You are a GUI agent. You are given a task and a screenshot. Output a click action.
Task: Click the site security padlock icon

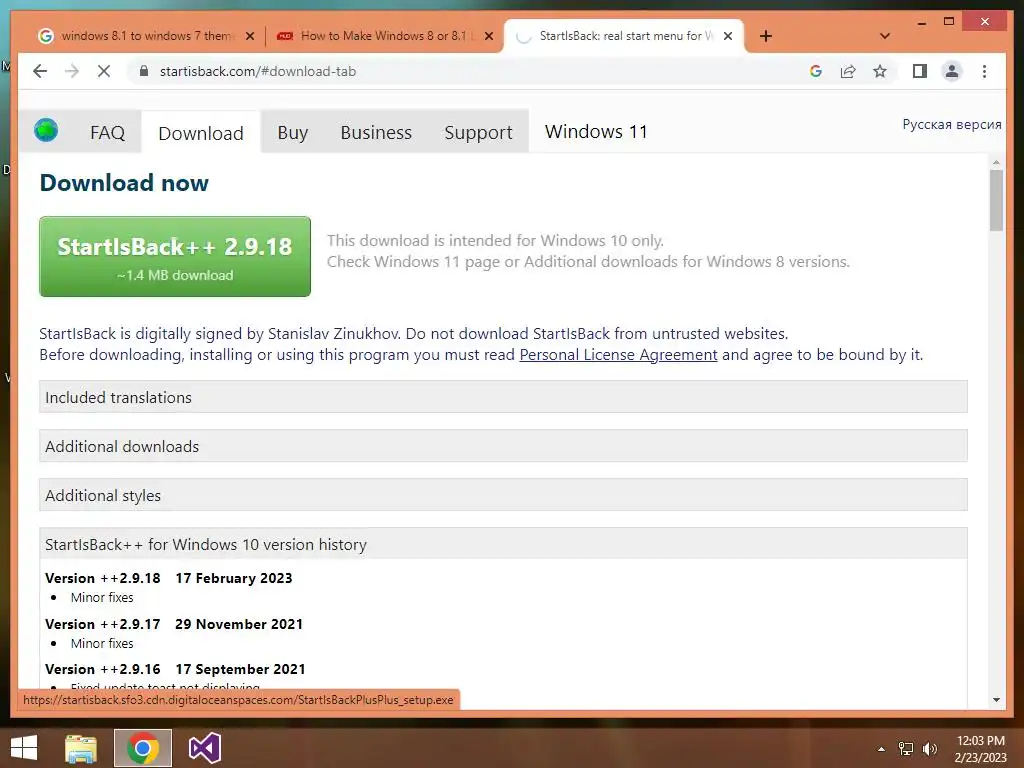144,71
